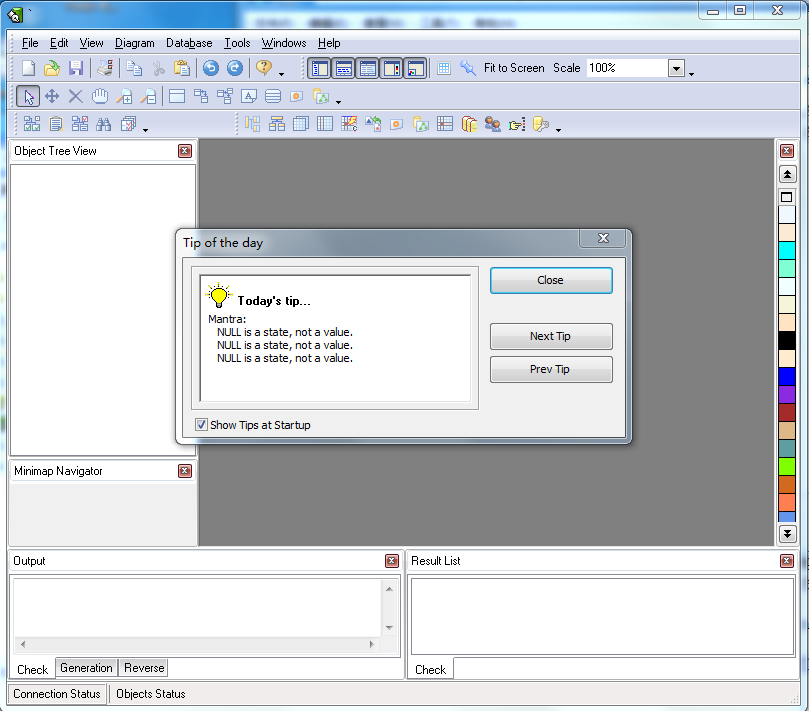This screenshot has width=809, height=711.
Task: Click the blue pushpin icon
Action: [468, 68]
